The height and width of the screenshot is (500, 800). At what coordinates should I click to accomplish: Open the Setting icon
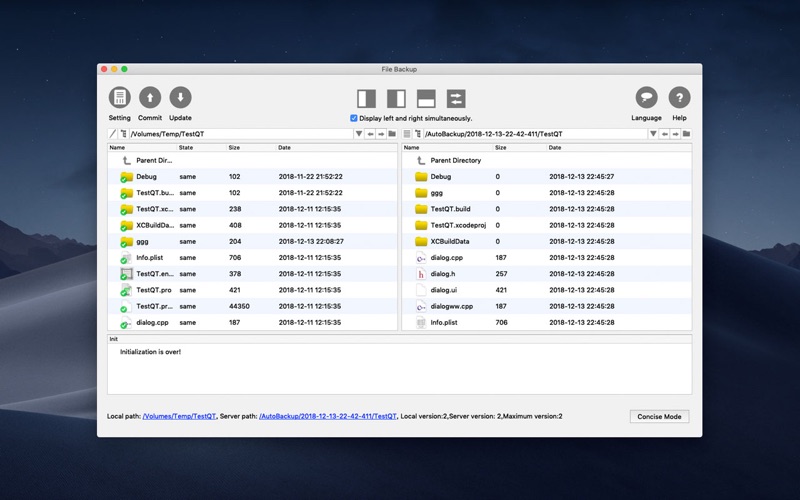tap(119, 97)
